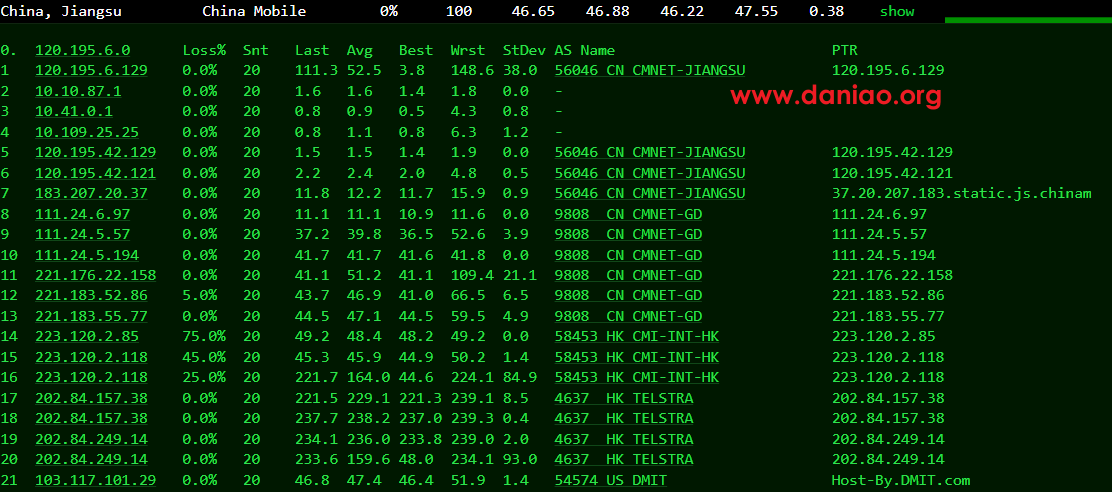The image size is (1112, 492).
Task: Select the 164.0 average latency value
Action: click(368, 378)
